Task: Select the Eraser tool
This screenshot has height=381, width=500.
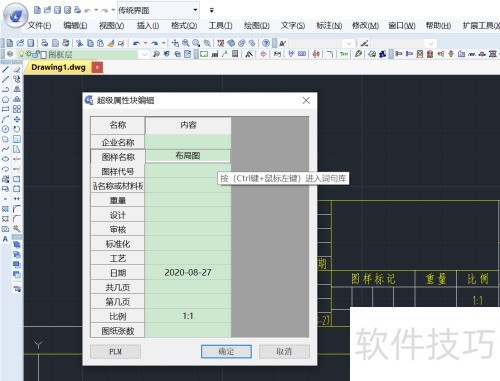Action: (x=17, y=69)
